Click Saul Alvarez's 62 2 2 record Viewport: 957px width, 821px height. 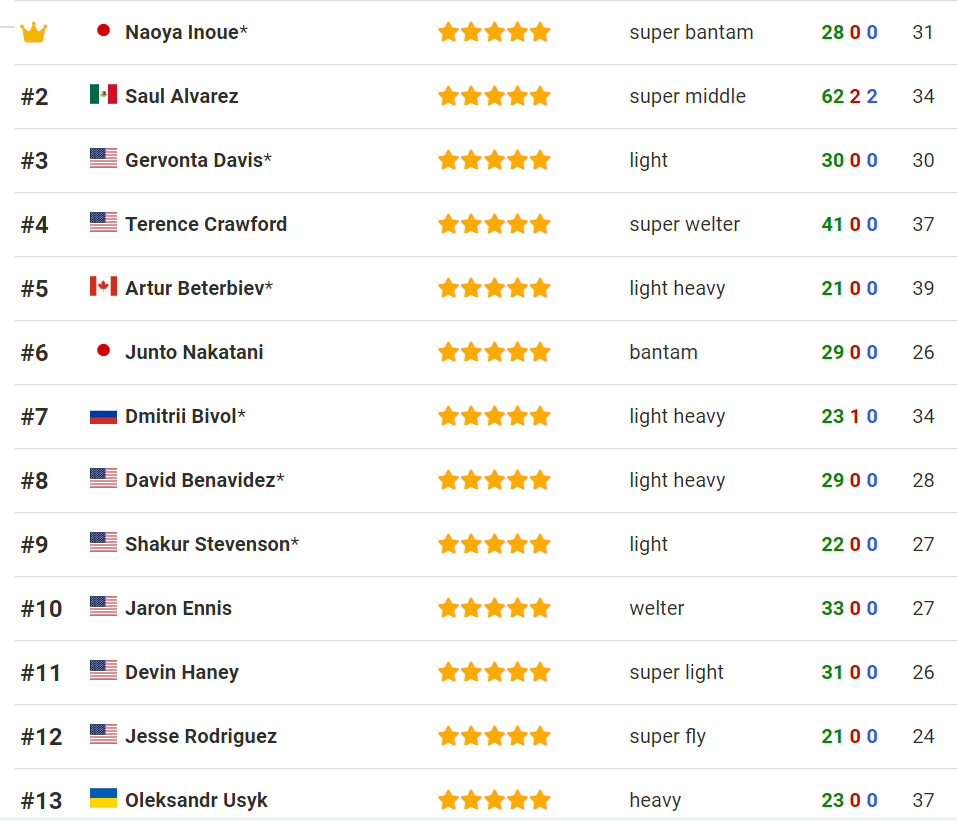click(849, 96)
